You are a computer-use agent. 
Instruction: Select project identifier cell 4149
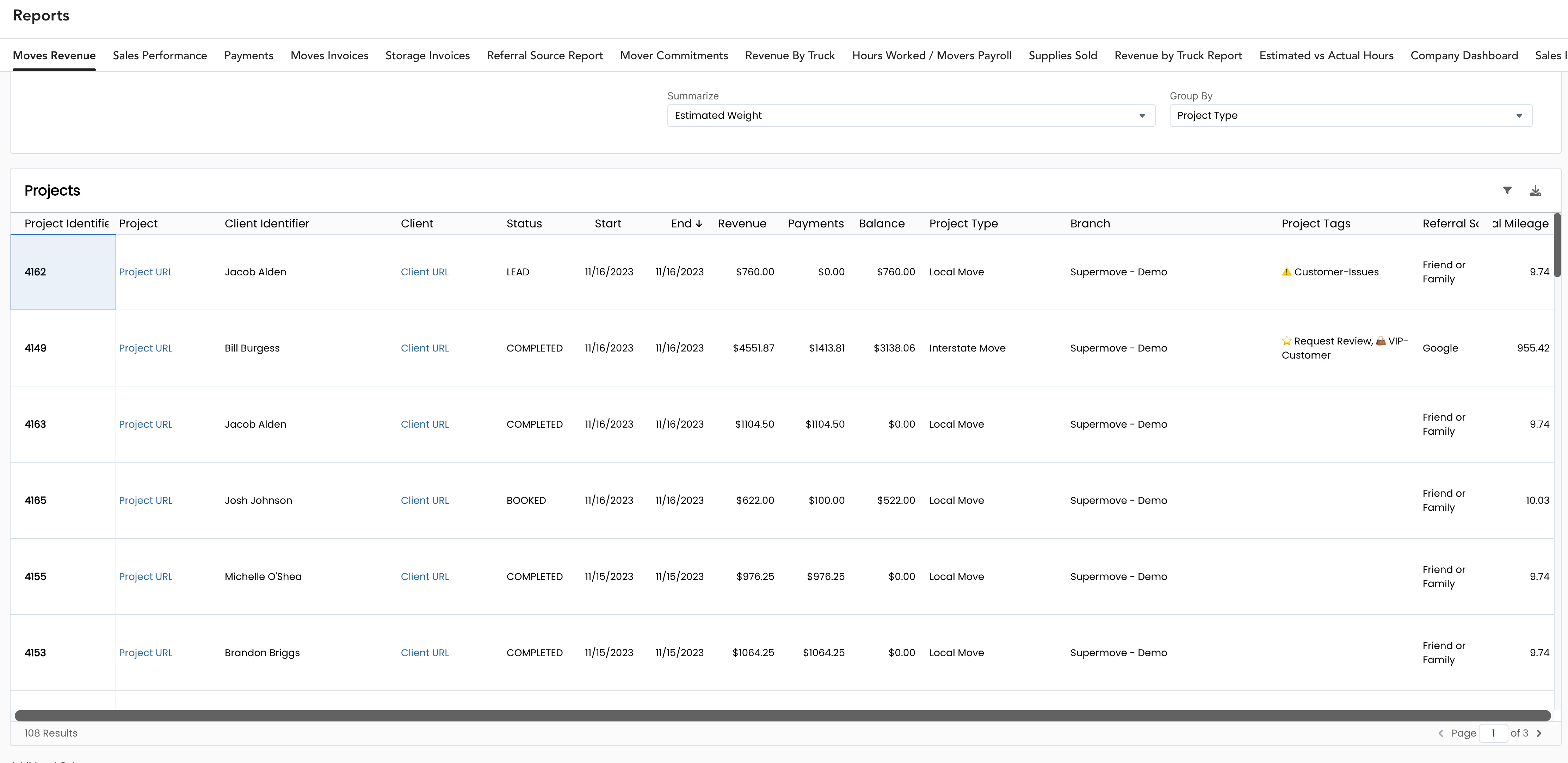click(x=63, y=348)
